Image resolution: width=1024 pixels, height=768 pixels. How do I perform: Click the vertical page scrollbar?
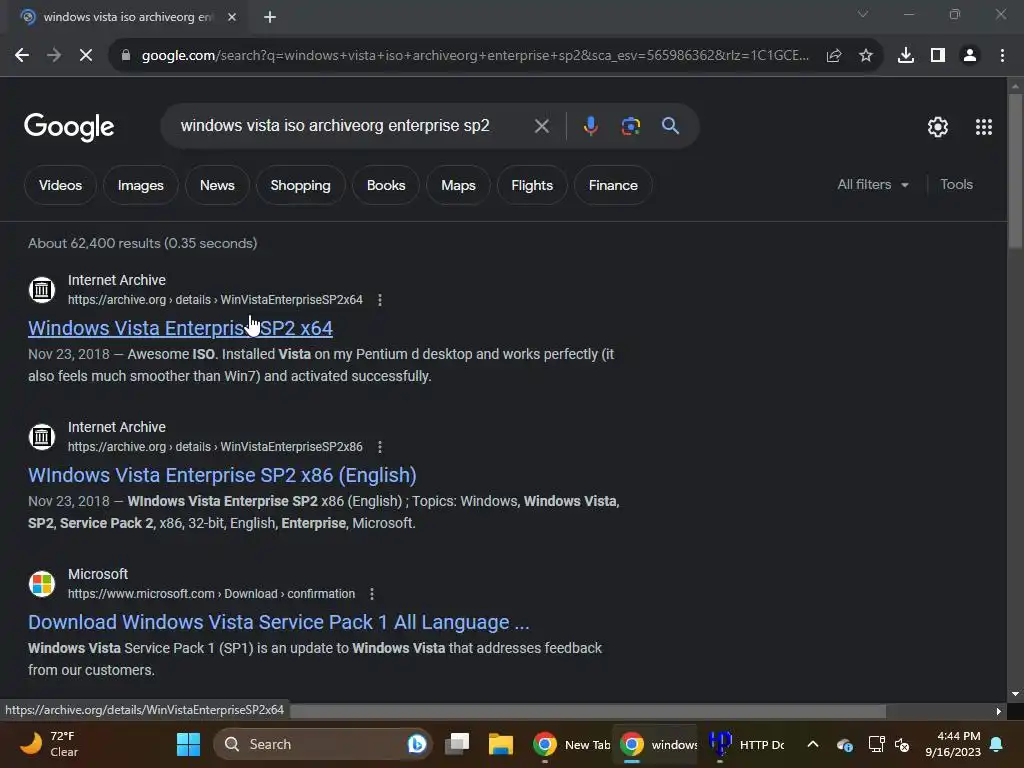click(x=1015, y=171)
